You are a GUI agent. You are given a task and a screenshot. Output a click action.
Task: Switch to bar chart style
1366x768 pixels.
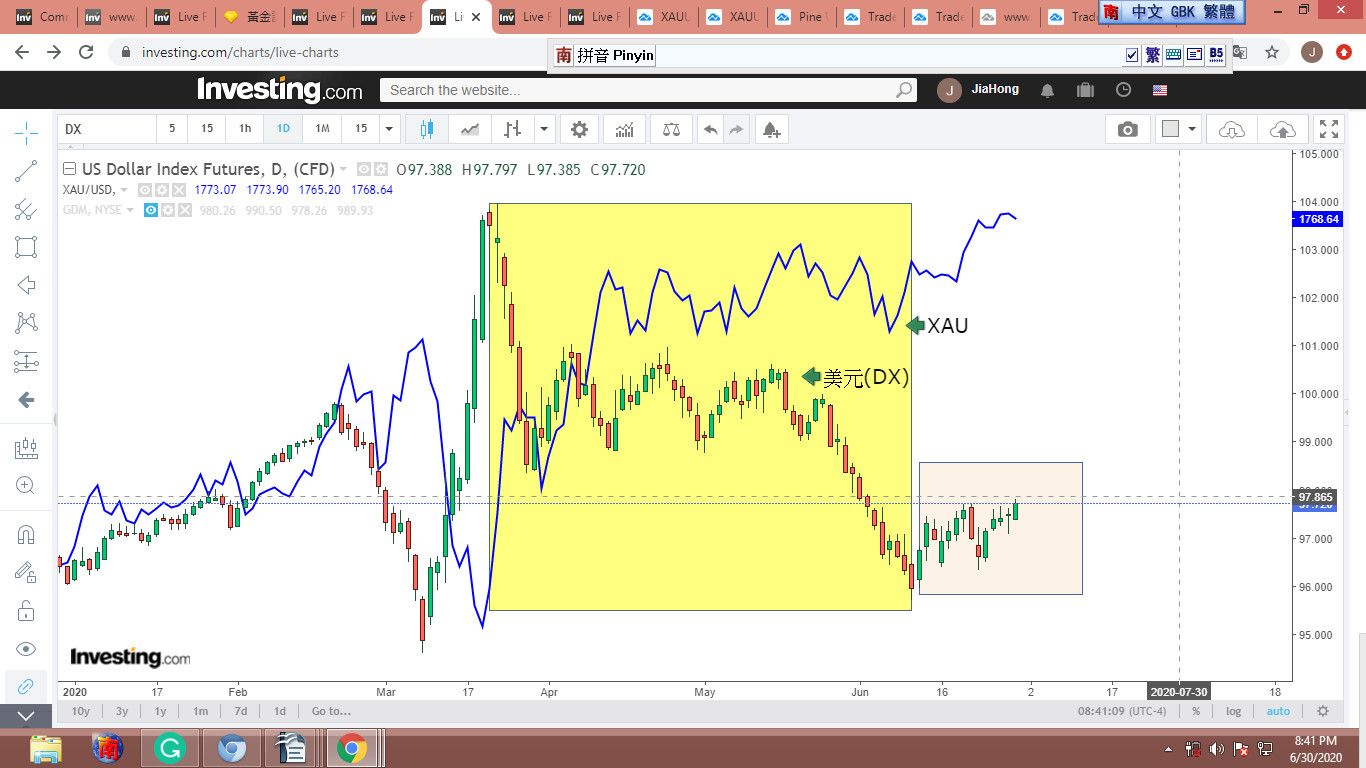pos(513,129)
